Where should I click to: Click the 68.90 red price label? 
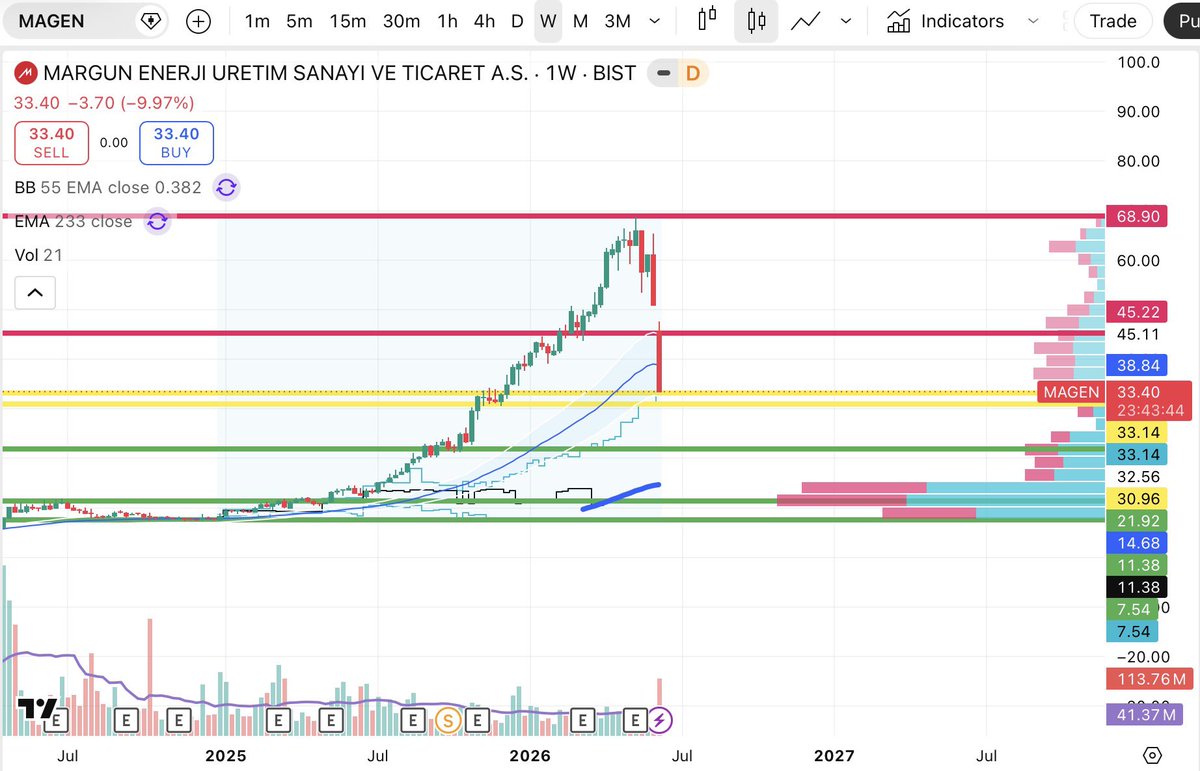point(1136,215)
